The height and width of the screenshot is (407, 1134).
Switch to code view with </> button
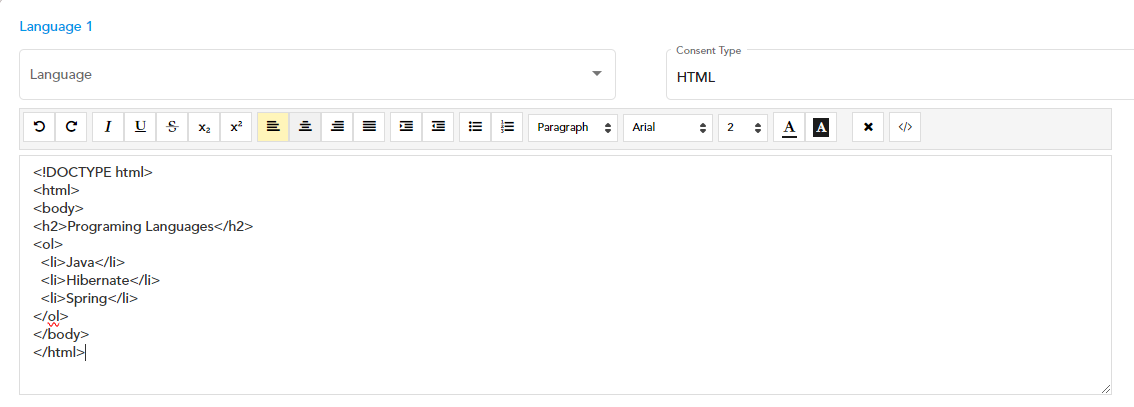coord(905,127)
